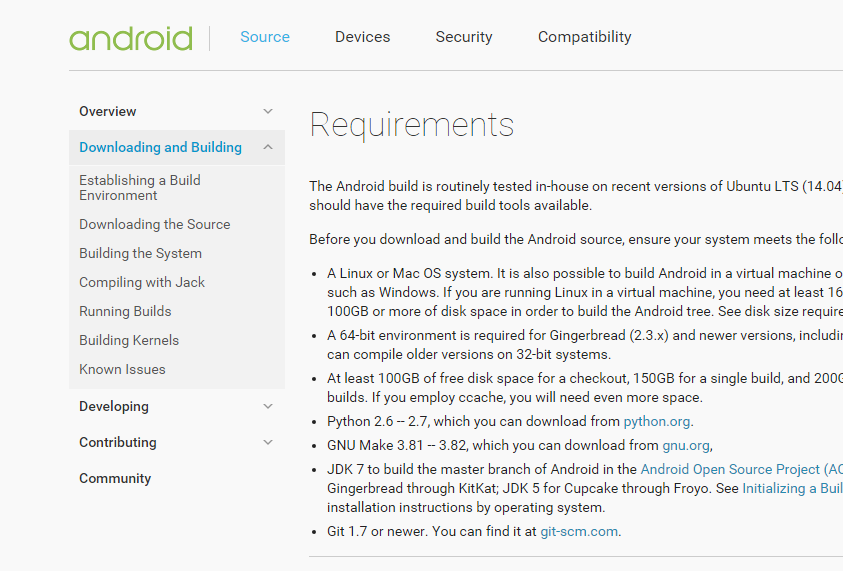Go to Running Builds
The width and height of the screenshot is (843, 571).
pos(125,311)
